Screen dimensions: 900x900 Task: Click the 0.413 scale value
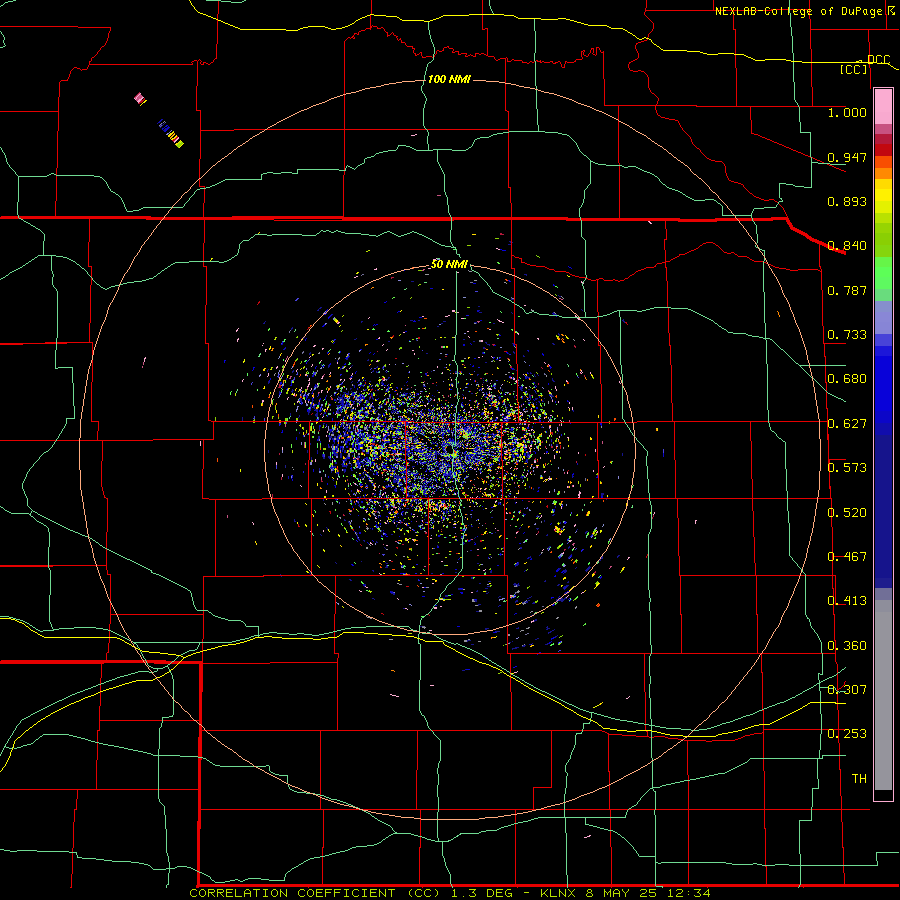(x=847, y=600)
